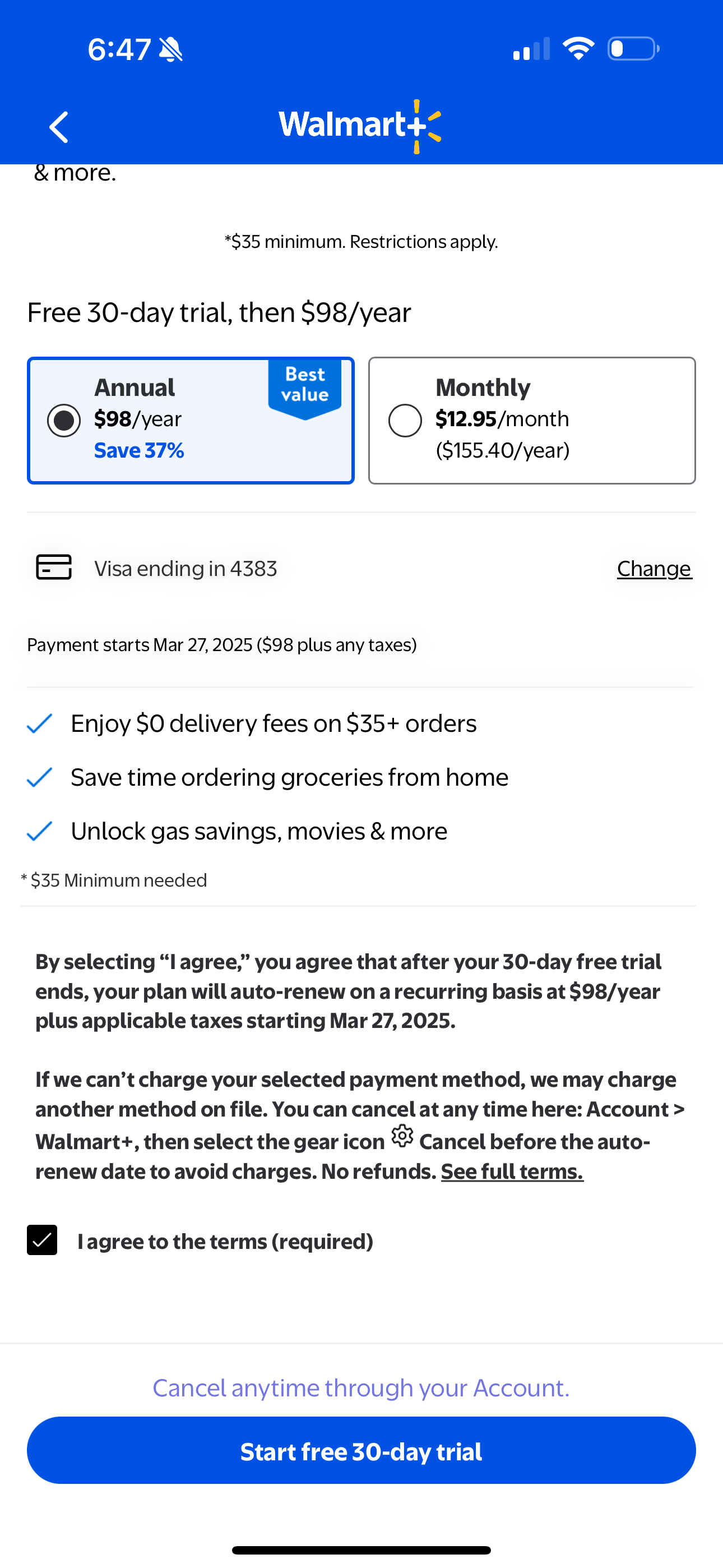723x1568 pixels.
Task: Choose the Annual $98/year card
Action: click(191, 421)
